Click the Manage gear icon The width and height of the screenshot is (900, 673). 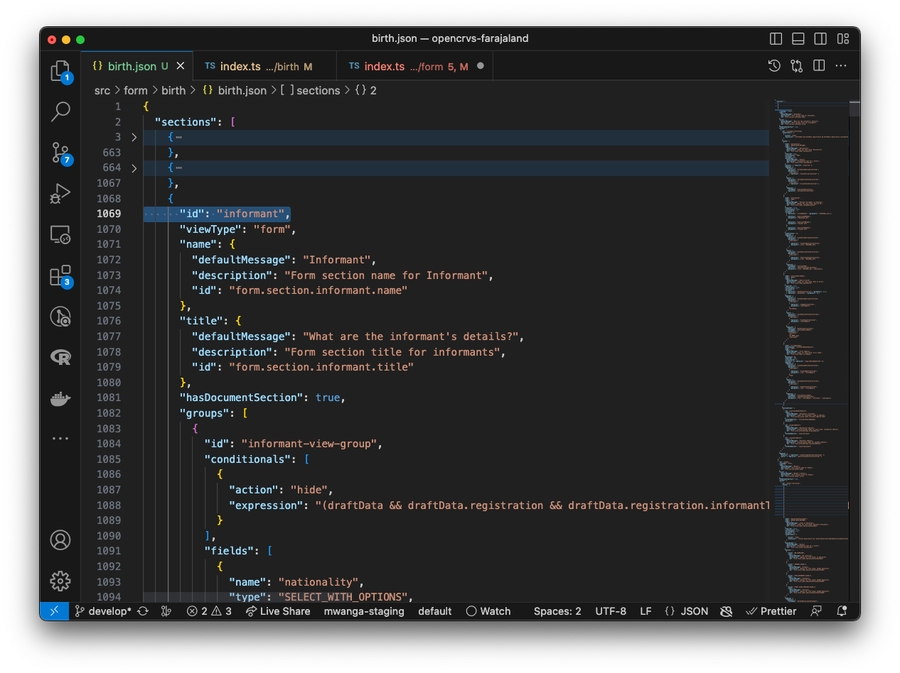tap(60, 580)
